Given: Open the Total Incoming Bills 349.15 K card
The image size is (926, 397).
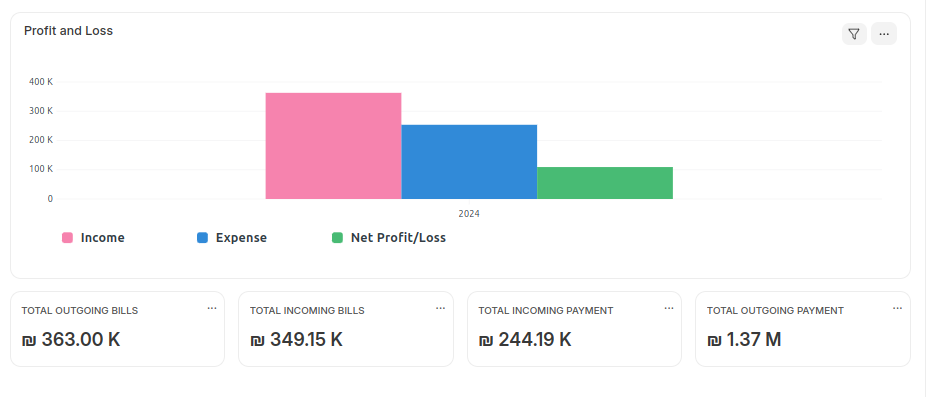Looking at the screenshot, I should (x=346, y=329).
